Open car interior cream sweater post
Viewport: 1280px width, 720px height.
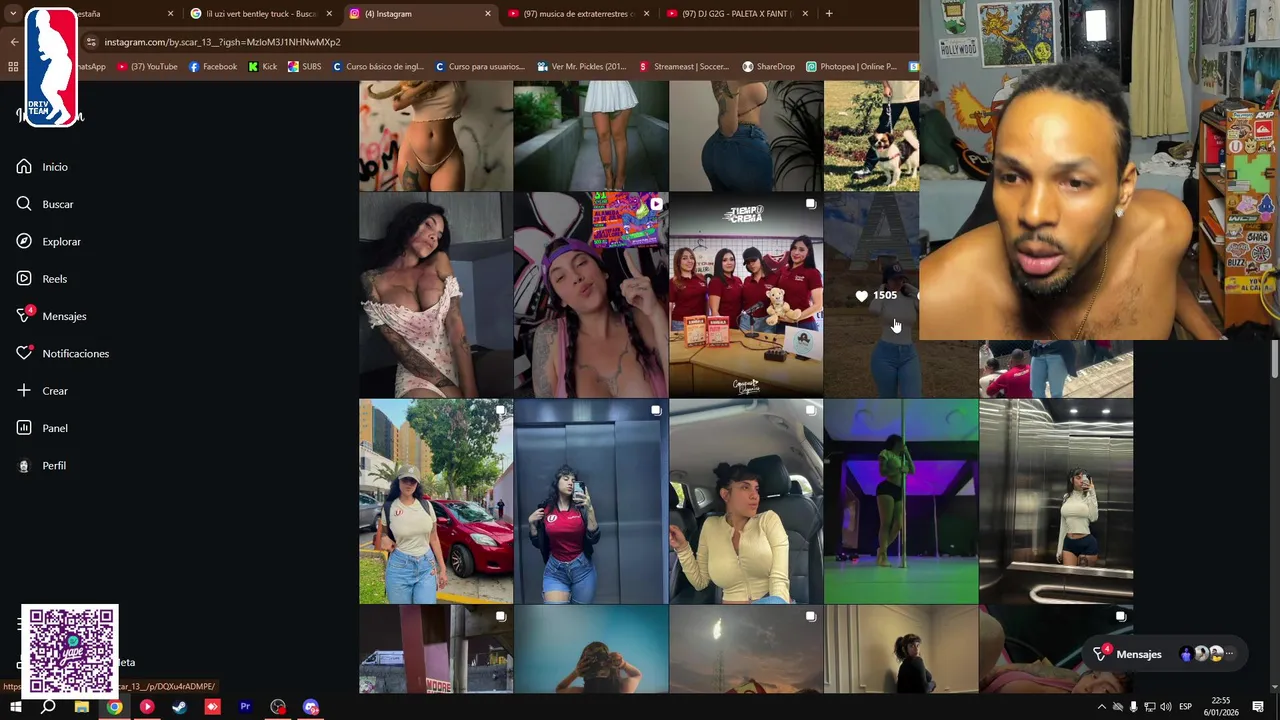746,502
